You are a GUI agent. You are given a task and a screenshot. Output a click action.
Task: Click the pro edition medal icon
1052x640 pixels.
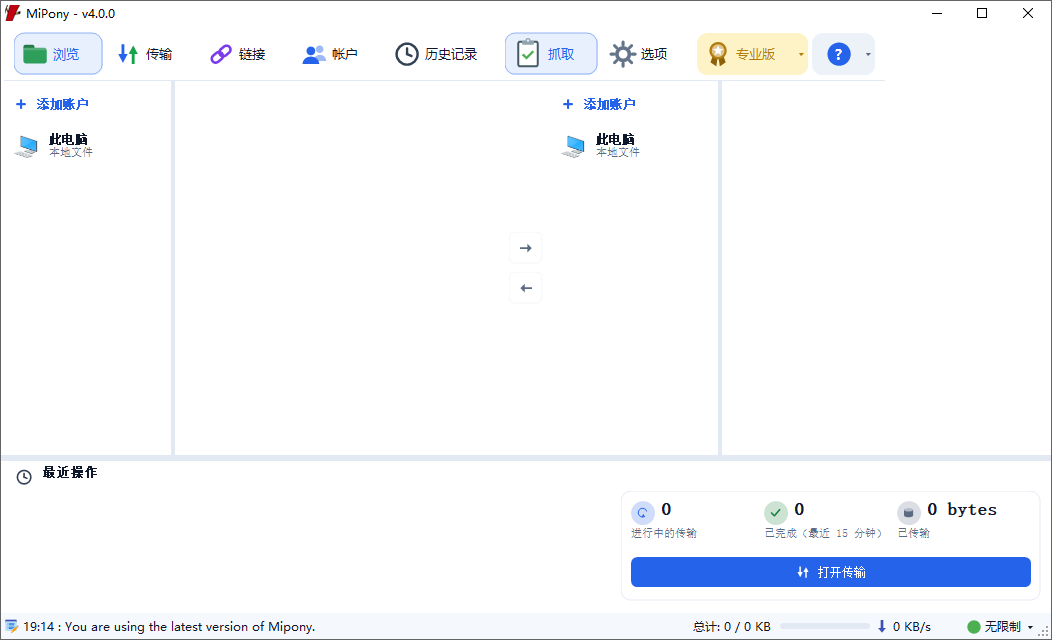point(718,54)
